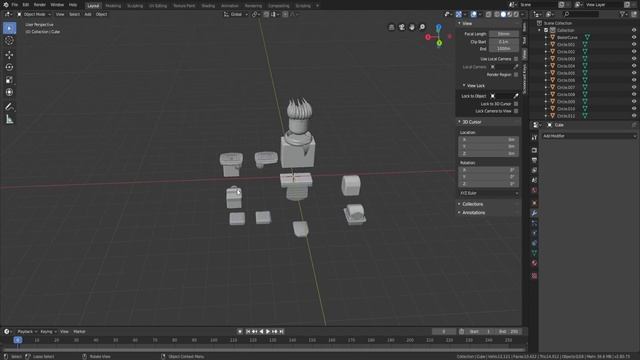
Task: Open the File menu
Action: [15, 5]
